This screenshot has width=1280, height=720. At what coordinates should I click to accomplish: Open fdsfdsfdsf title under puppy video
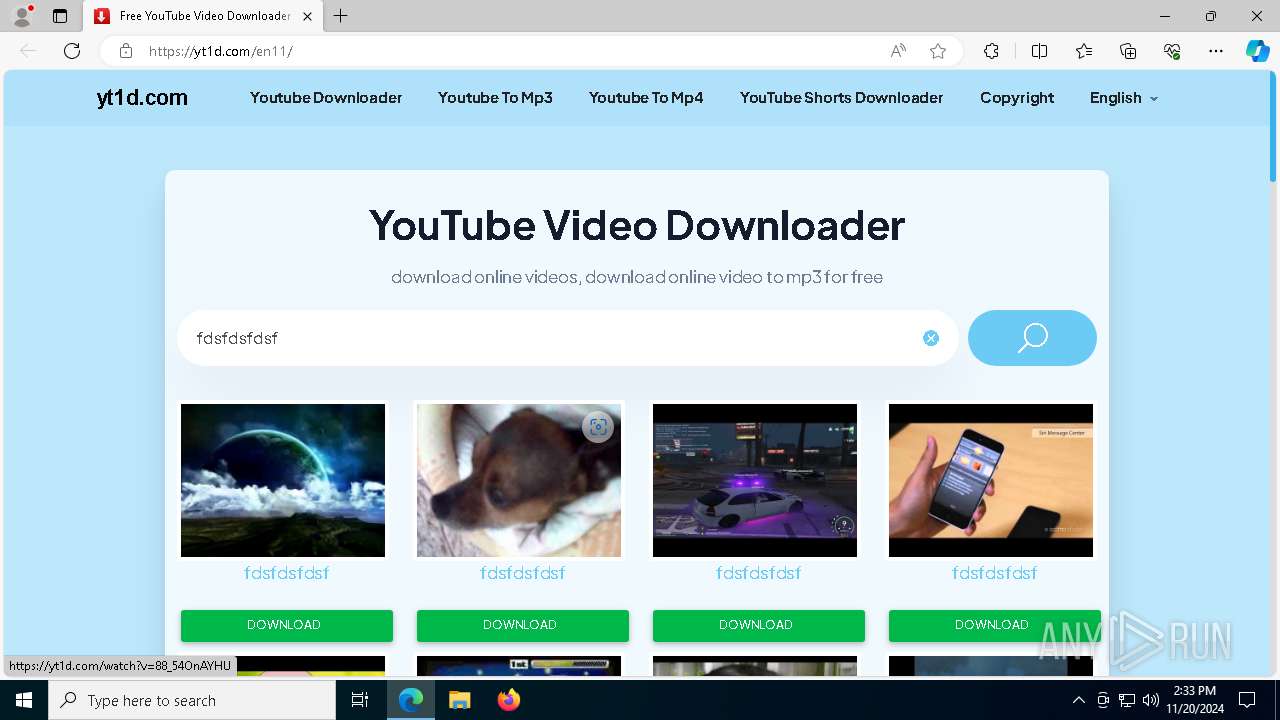coord(522,573)
